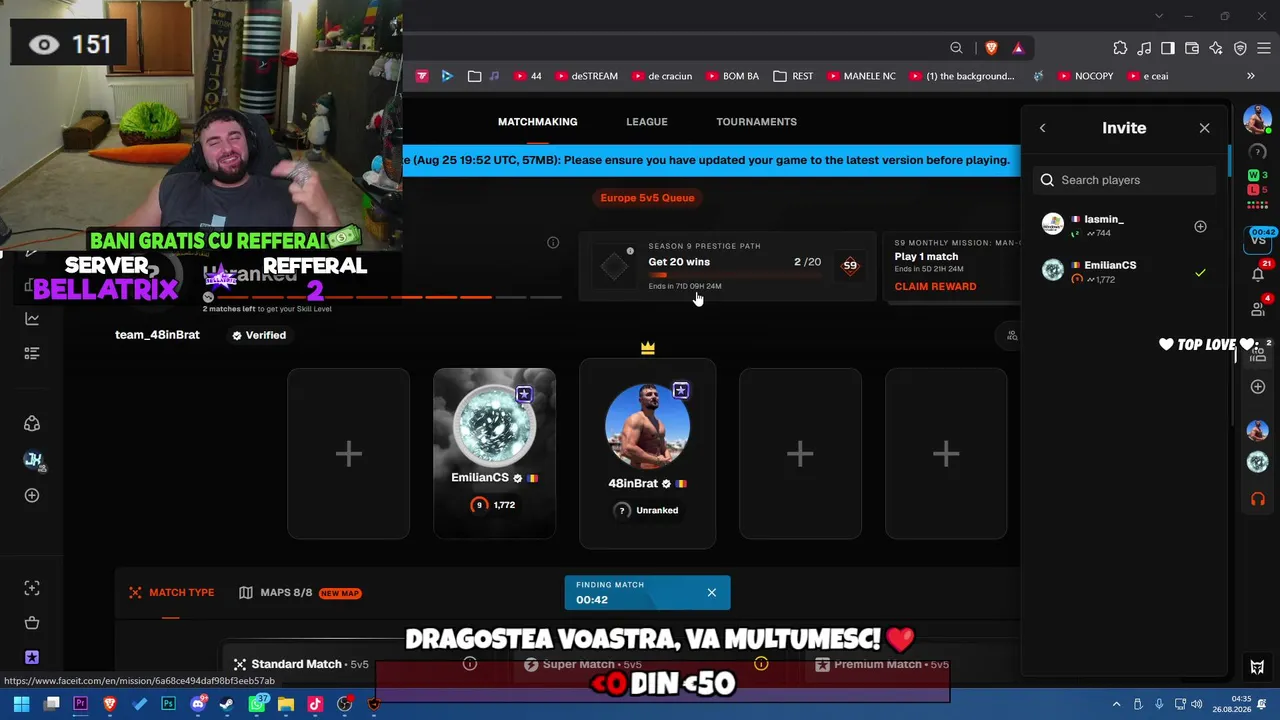Open the browser extensions puzzle icon

click(1120, 48)
